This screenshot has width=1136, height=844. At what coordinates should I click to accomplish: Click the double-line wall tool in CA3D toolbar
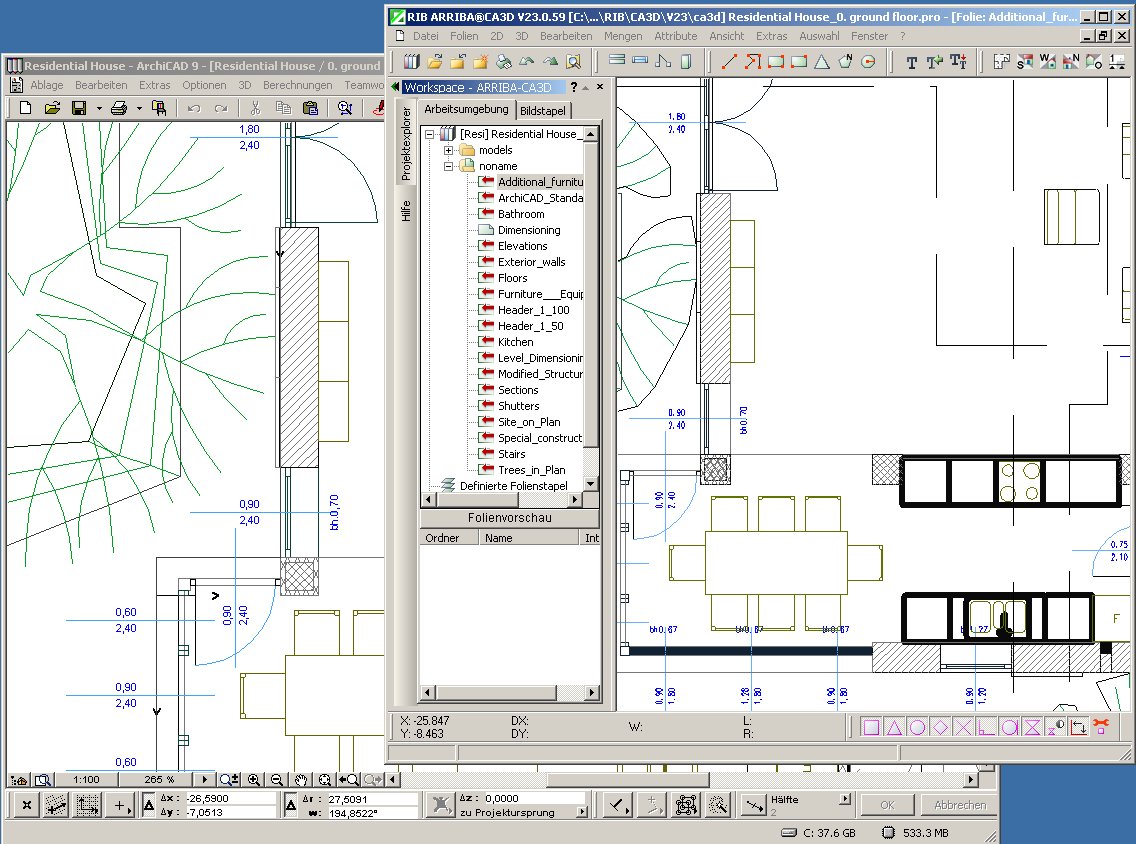[x=617, y=61]
